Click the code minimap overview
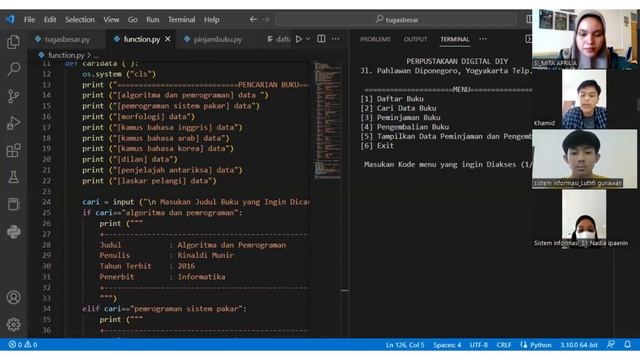The width and height of the screenshot is (640, 360). (327, 120)
